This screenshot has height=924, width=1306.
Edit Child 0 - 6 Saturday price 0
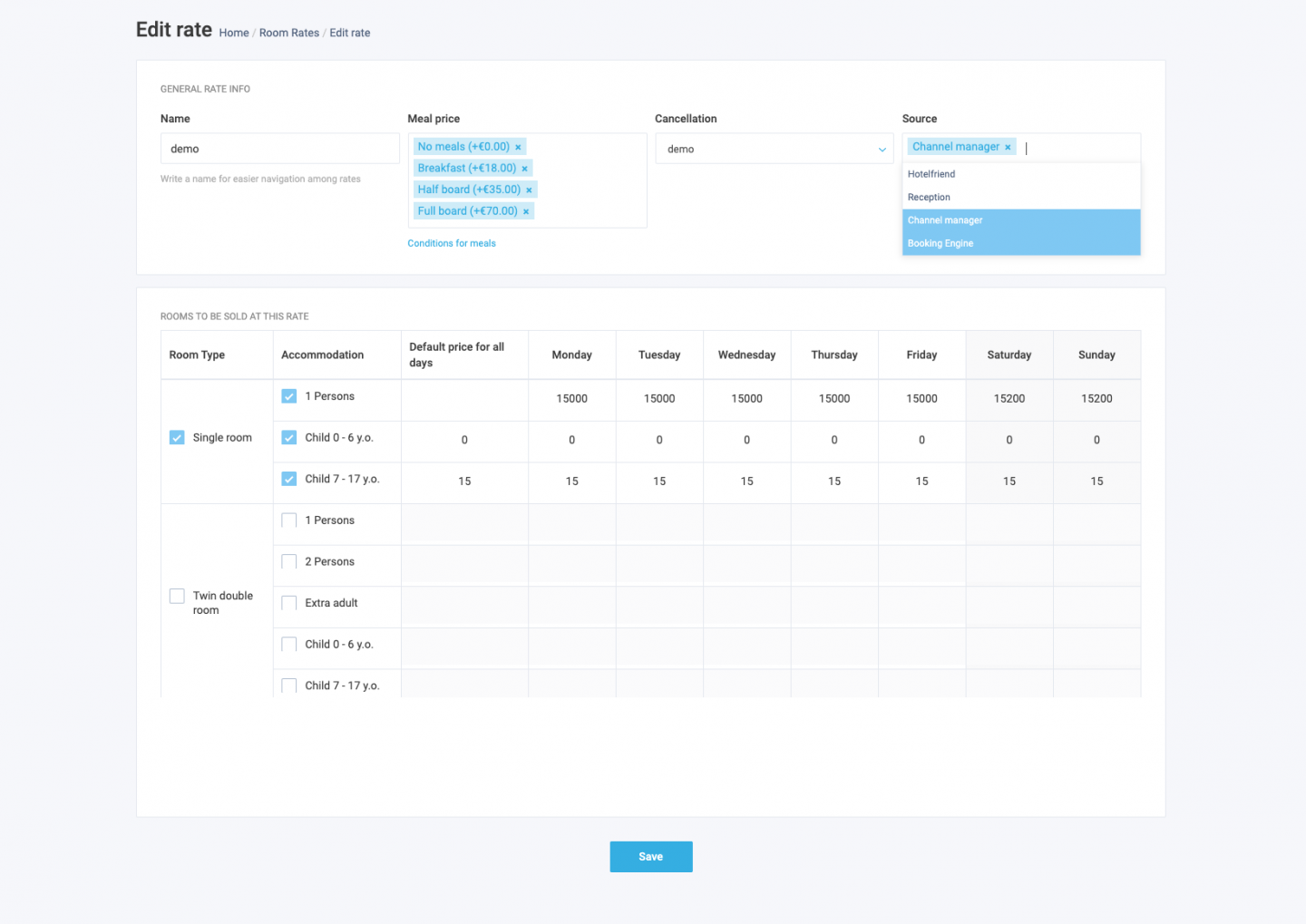[x=1009, y=441]
